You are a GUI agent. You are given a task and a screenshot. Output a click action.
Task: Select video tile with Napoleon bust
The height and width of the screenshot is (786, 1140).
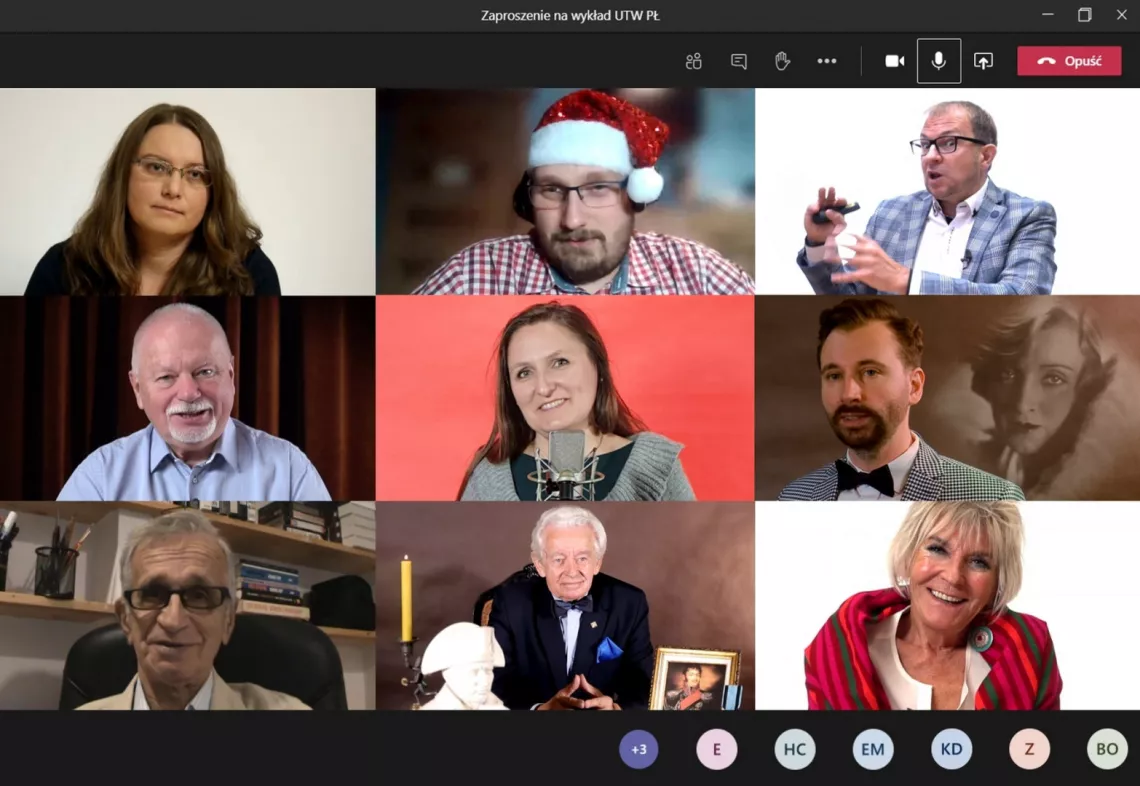pyautogui.click(x=565, y=606)
